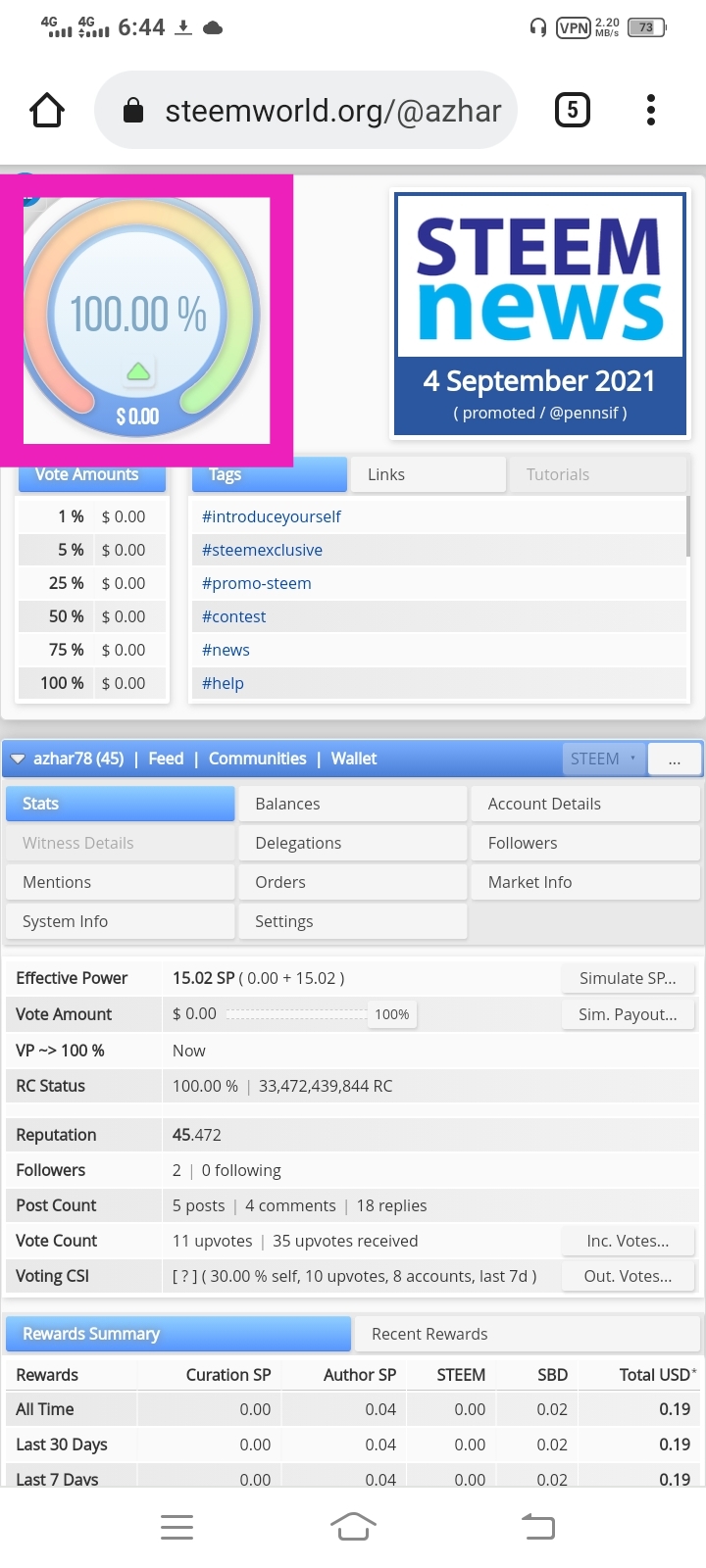Viewport: 706px width, 1568px height.
Task: Switch to the System Info tab
Action: (120, 921)
